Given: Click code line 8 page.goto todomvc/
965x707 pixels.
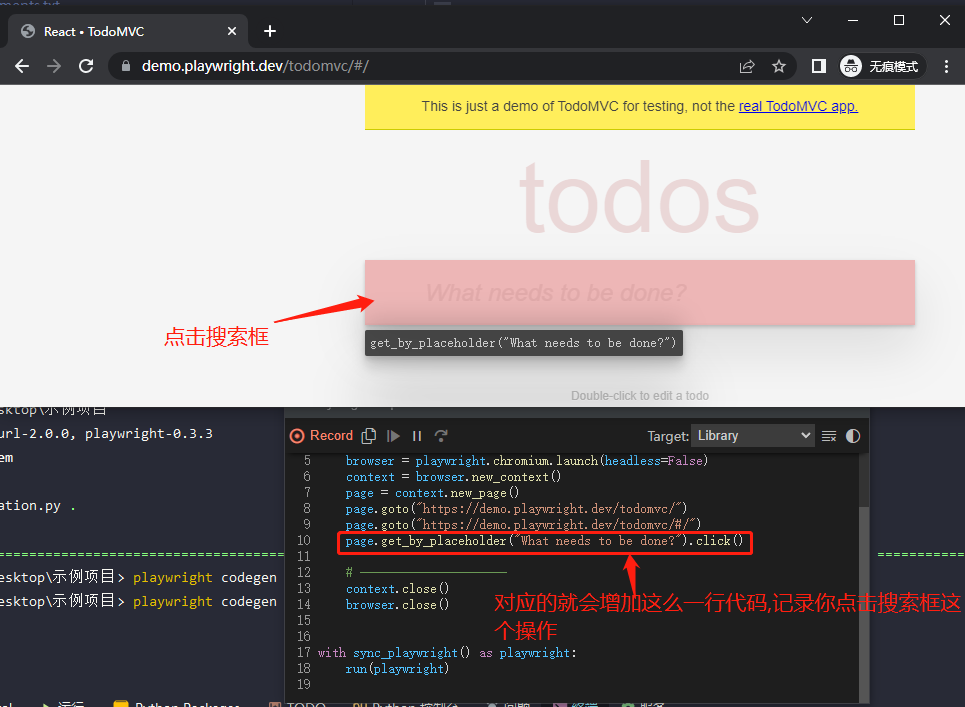Looking at the screenshot, I should coord(516,509).
